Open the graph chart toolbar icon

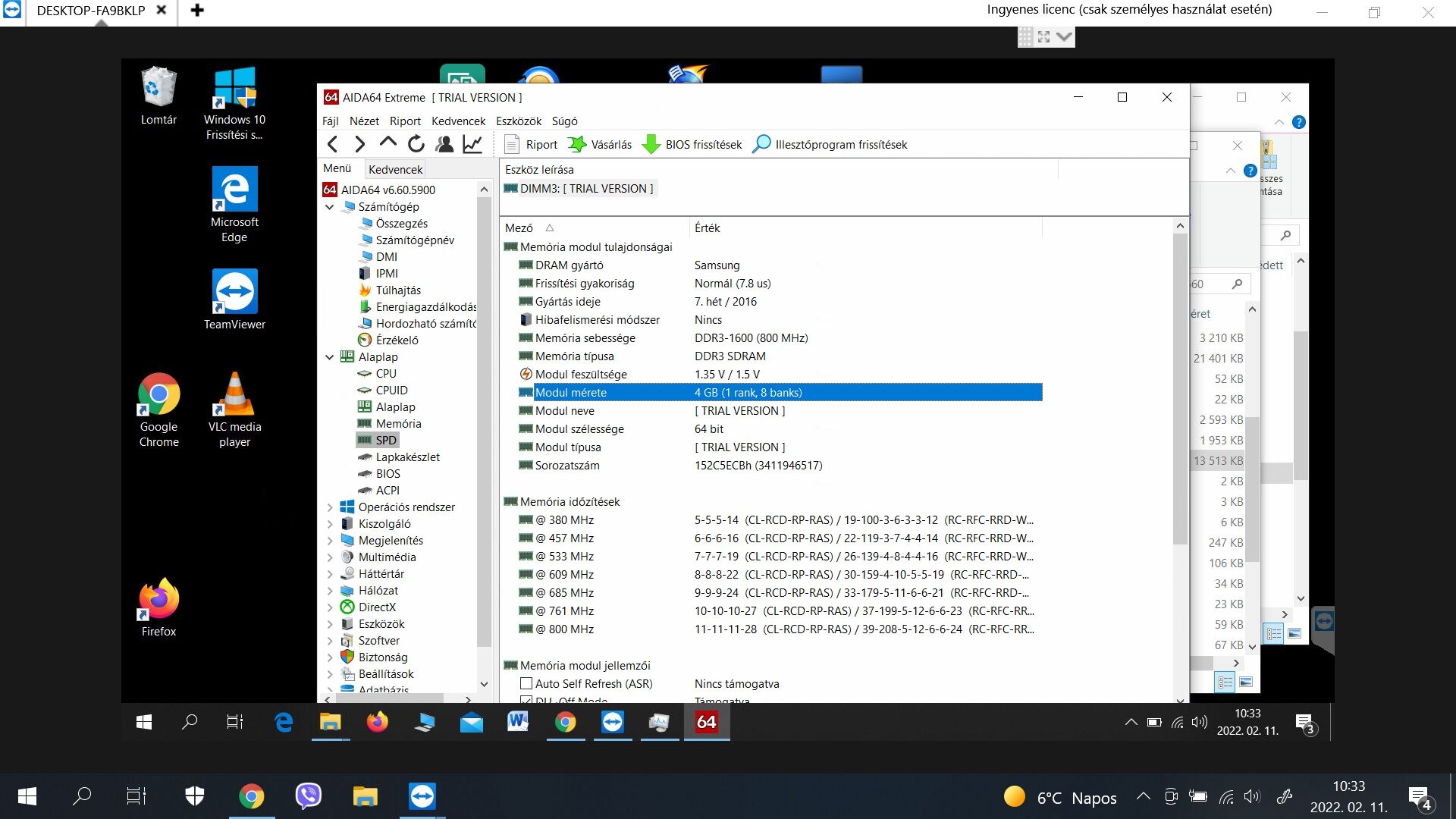point(472,144)
